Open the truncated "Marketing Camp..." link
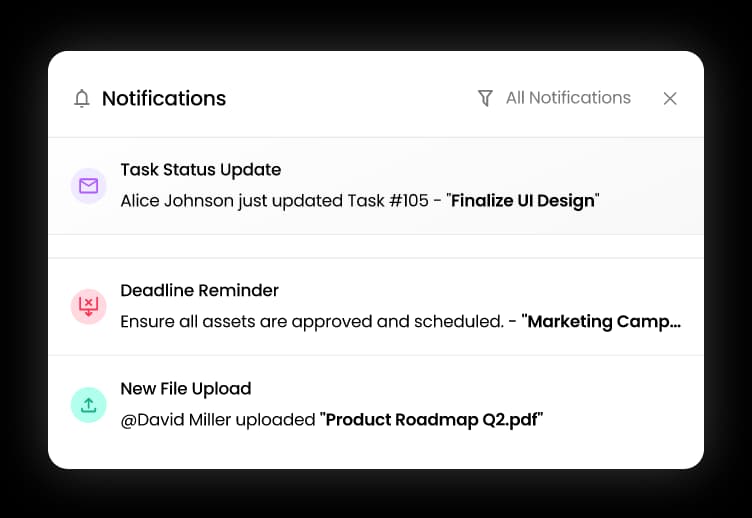 point(601,321)
